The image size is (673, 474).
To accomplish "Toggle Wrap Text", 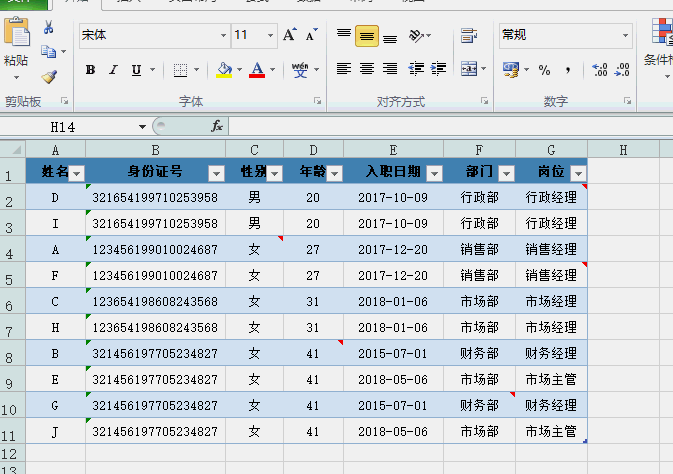I will click(469, 35).
